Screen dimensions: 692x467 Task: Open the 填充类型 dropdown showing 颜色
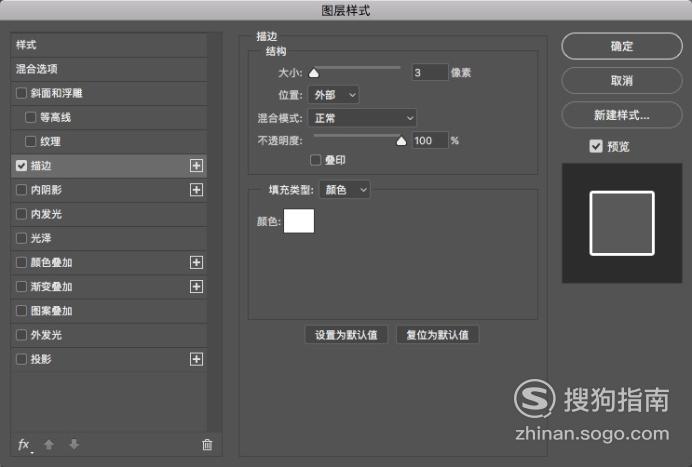[x=345, y=190]
